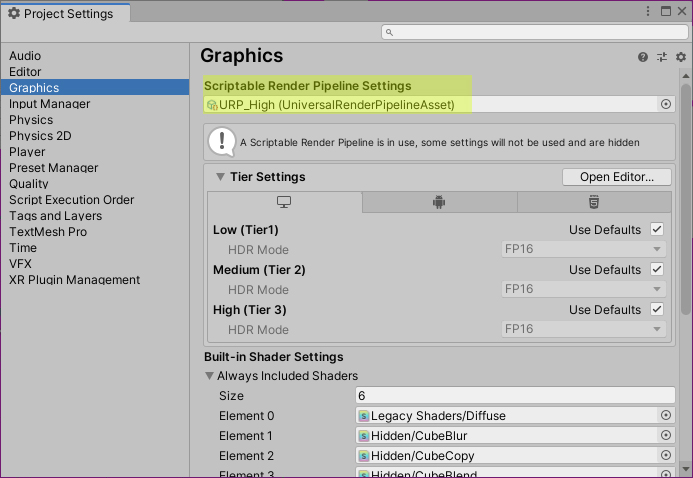This screenshot has width=693, height=478.
Task: Open object picker for URP_High asset
Action: point(666,104)
